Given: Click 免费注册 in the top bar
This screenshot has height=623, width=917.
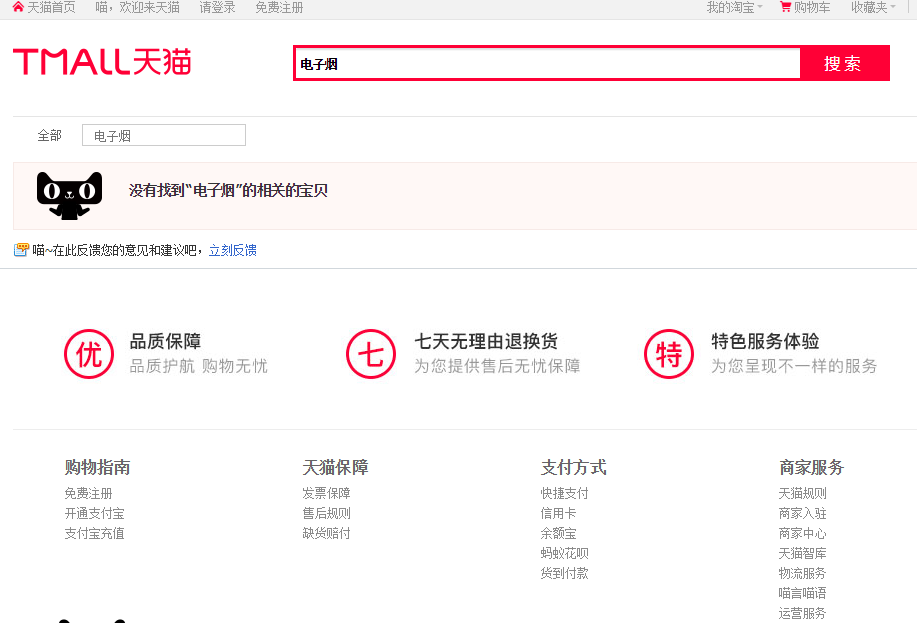Looking at the screenshot, I should click(280, 7).
